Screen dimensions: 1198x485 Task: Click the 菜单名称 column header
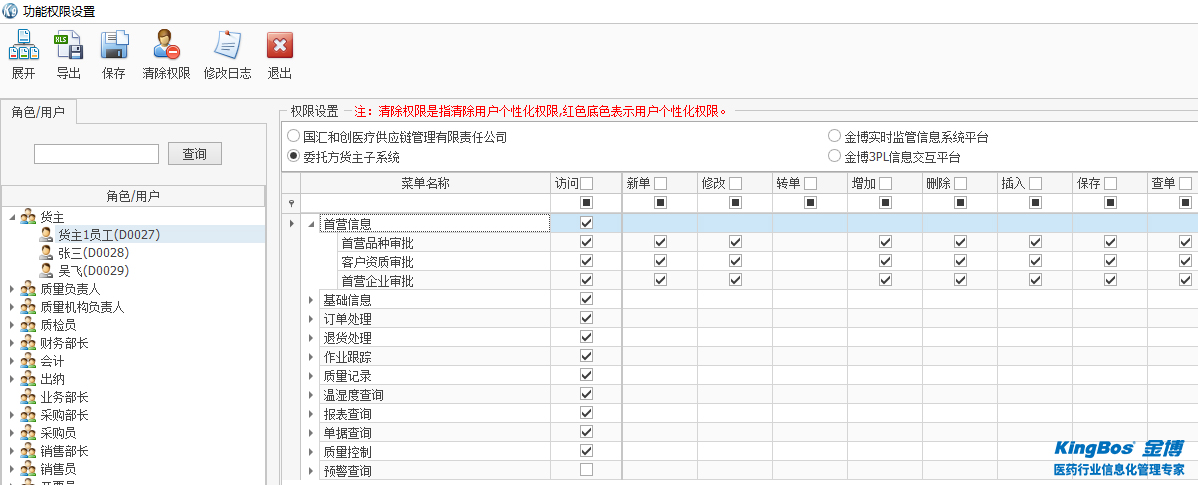tap(425, 183)
